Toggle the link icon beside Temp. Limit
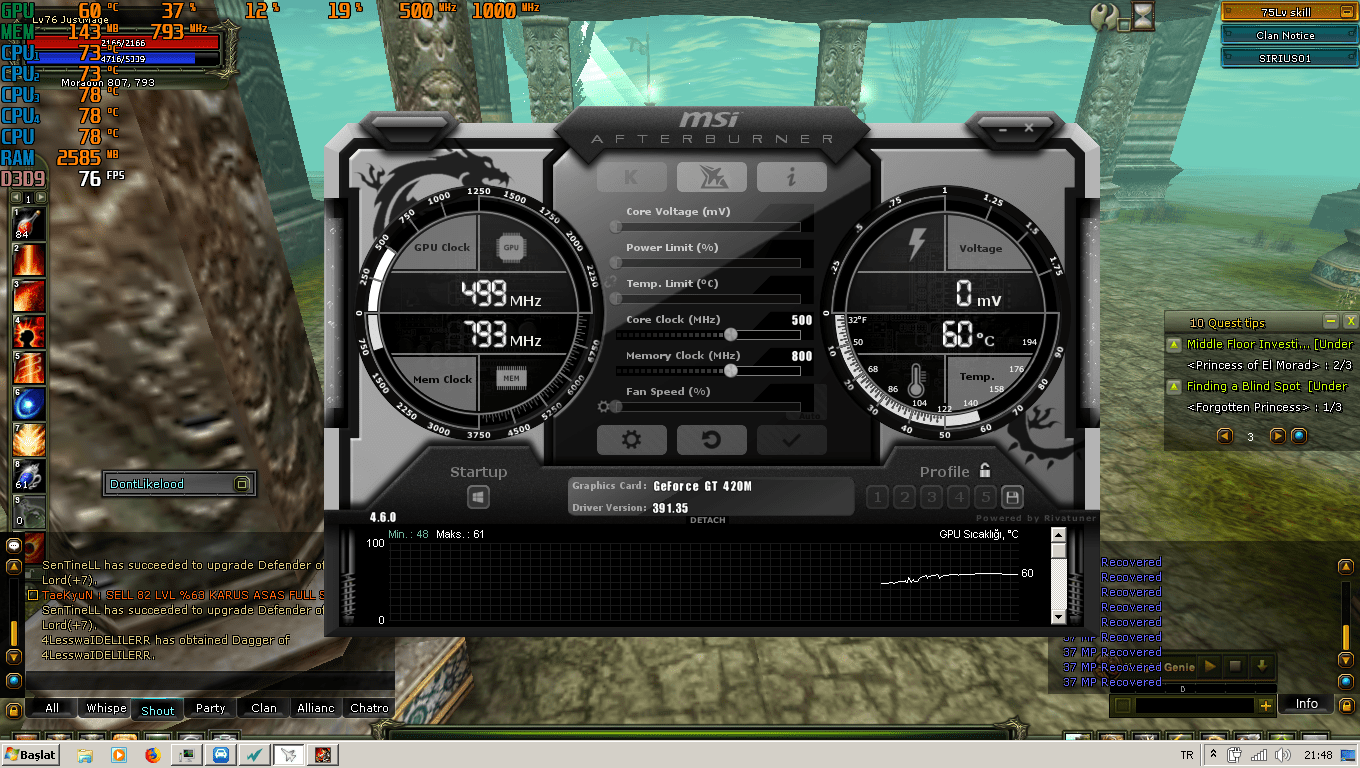This screenshot has height=768, width=1360. tap(609, 283)
